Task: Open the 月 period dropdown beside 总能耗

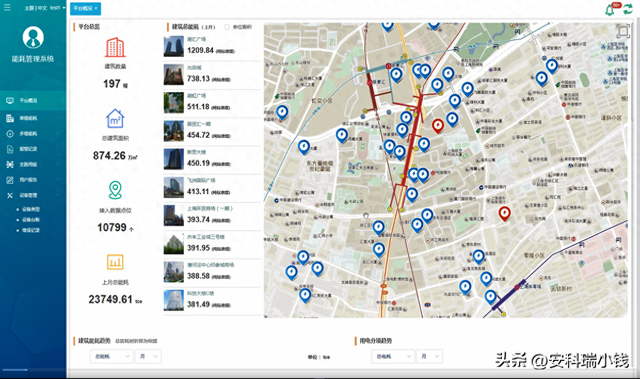Action: click(x=149, y=357)
